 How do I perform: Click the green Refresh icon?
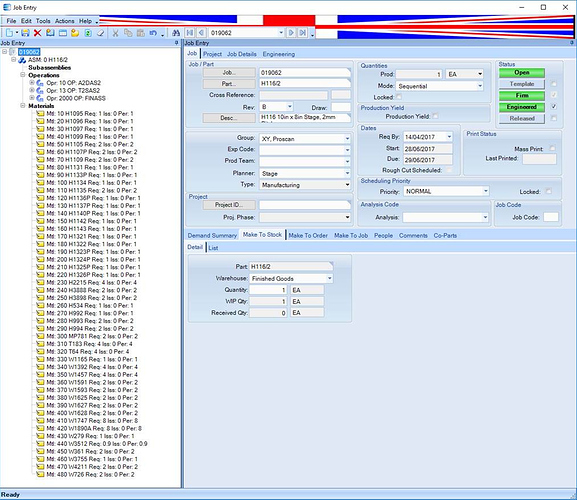coord(88,33)
